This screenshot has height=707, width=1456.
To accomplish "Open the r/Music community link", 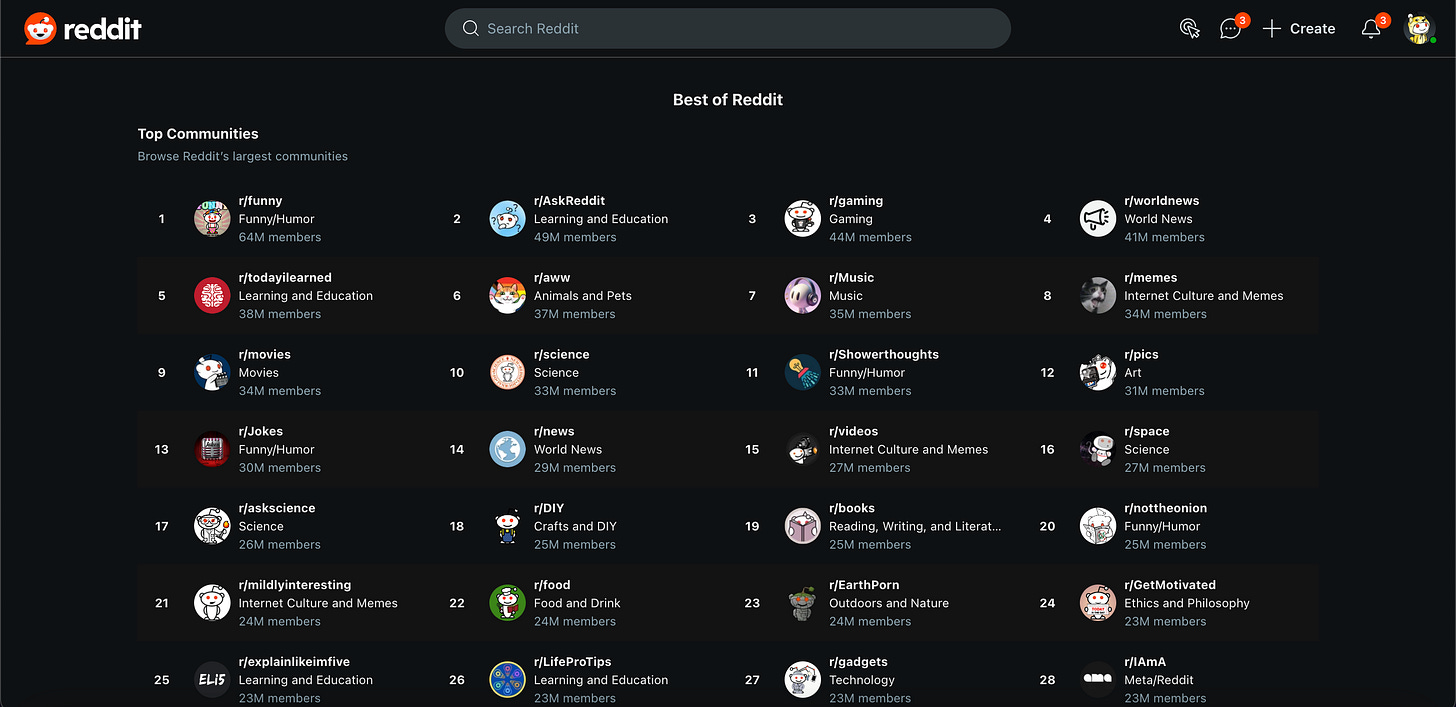I will click(x=851, y=278).
